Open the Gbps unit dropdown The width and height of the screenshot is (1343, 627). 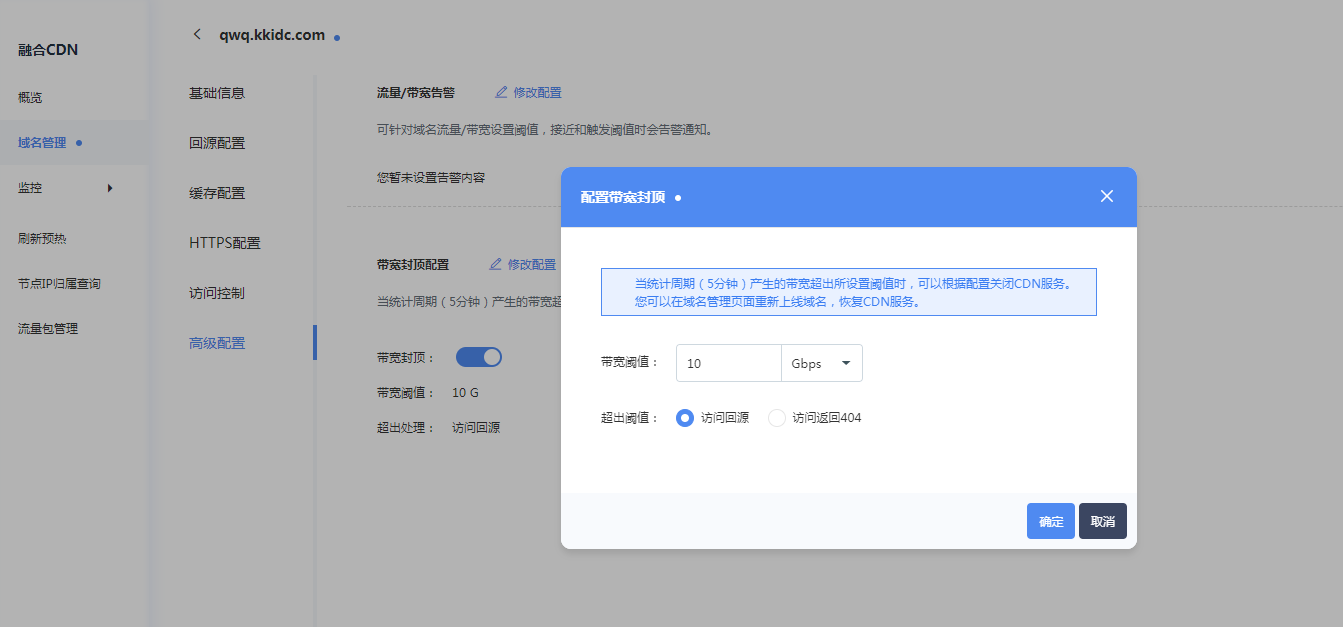(821, 363)
